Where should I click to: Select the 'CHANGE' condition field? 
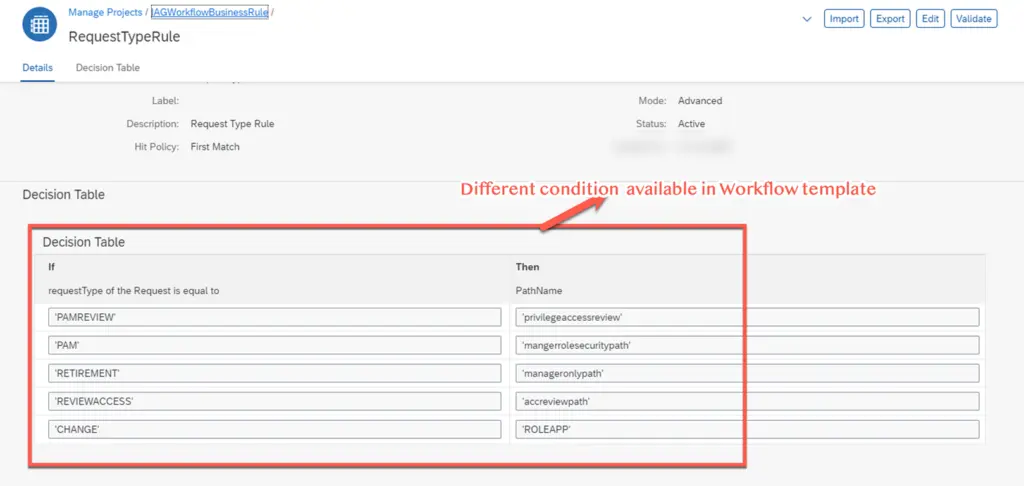click(x=275, y=429)
